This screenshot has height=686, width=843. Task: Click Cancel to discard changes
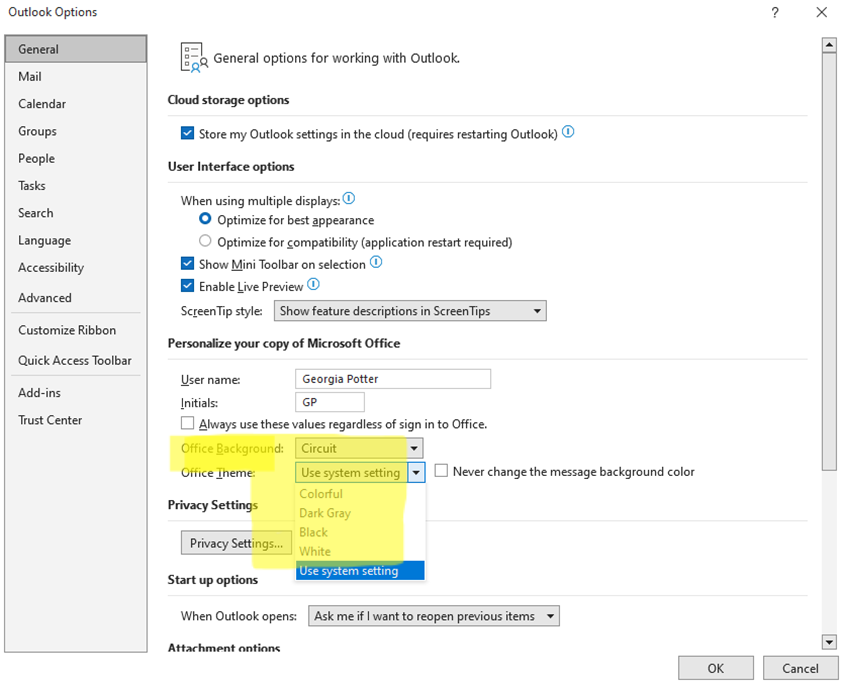800,668
